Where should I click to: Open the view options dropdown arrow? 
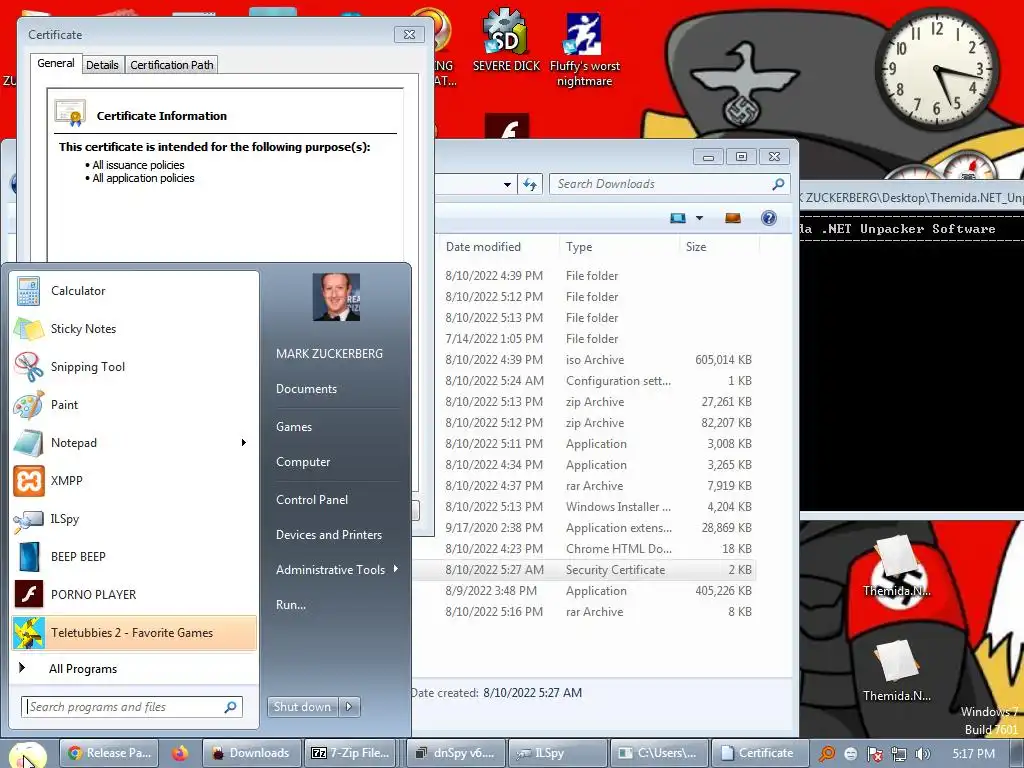tap(699, 218)
